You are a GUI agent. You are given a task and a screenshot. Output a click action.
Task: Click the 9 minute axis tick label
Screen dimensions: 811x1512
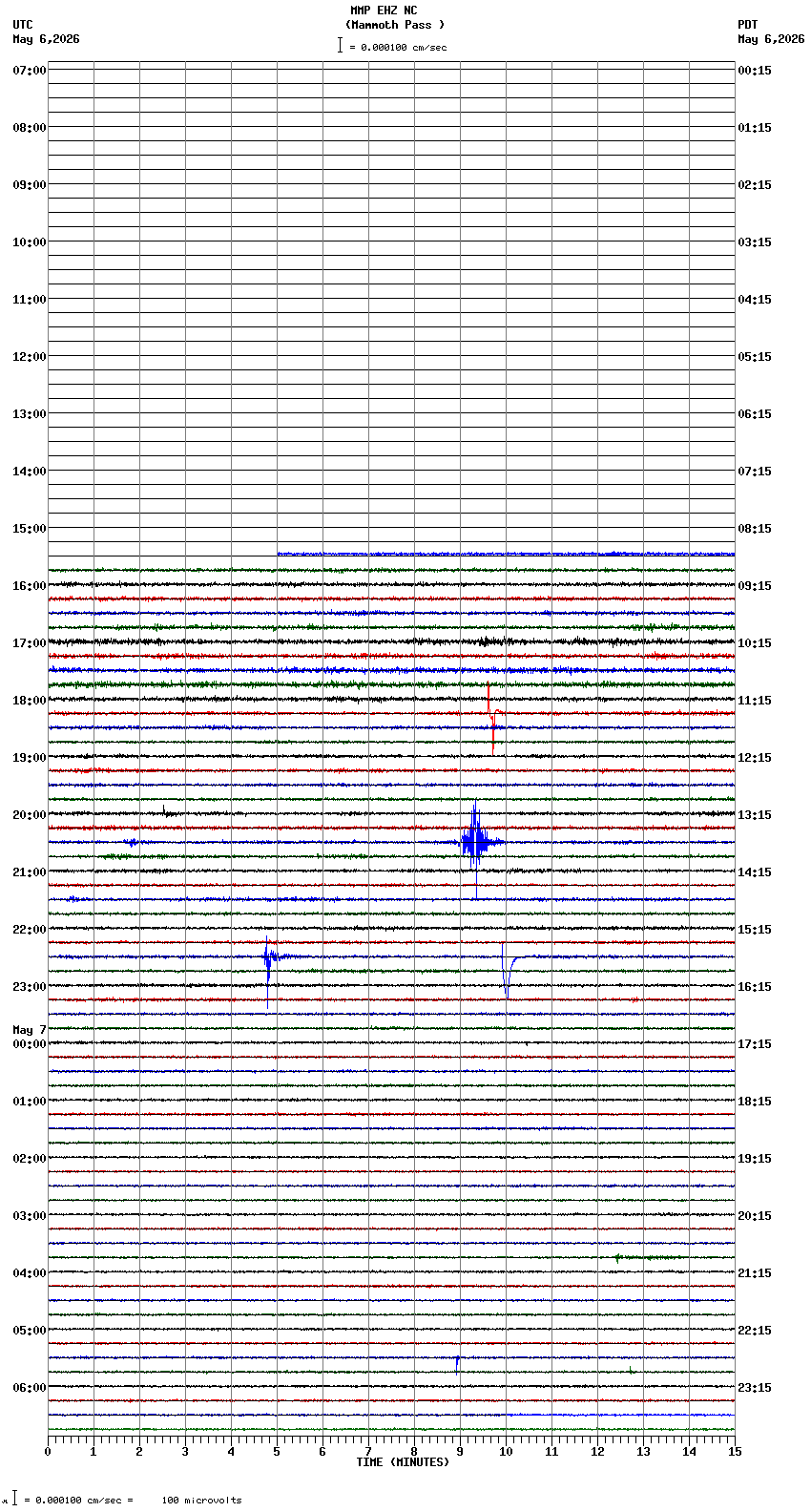coord(460,1452)
